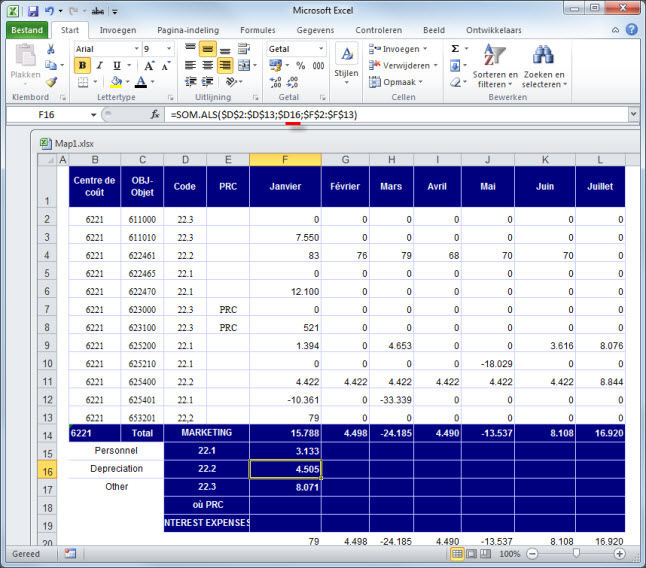The height and width of the screenshot is (568, 646).
Task: Click the font color letter A swatch
Action: point(141,82)
